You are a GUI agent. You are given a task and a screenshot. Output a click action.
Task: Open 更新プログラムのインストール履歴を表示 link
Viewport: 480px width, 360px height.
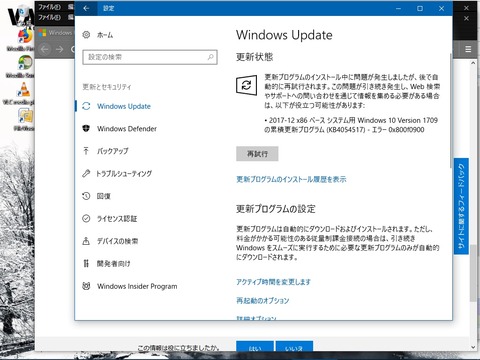click(x=291, y=179)
